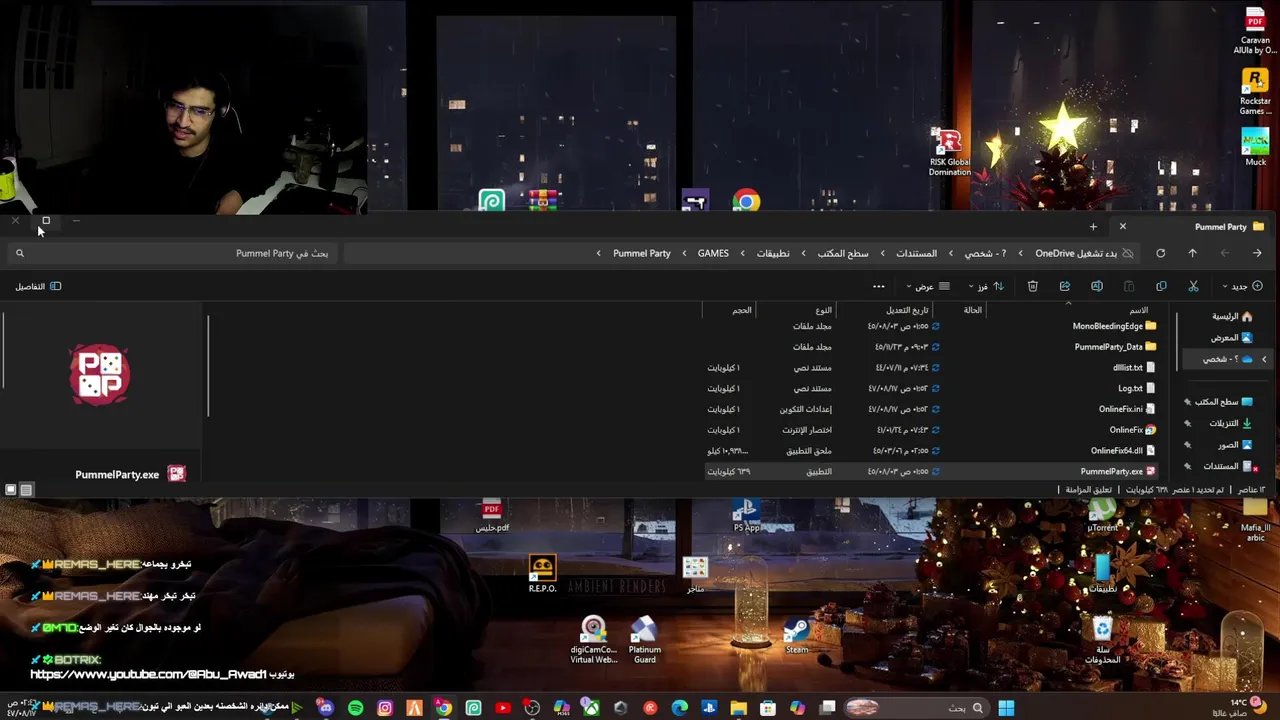The image size is (1280, 720).
Task: Expand chevron after سطح المكتب in breadcrumb
Action: pos(804,254)
